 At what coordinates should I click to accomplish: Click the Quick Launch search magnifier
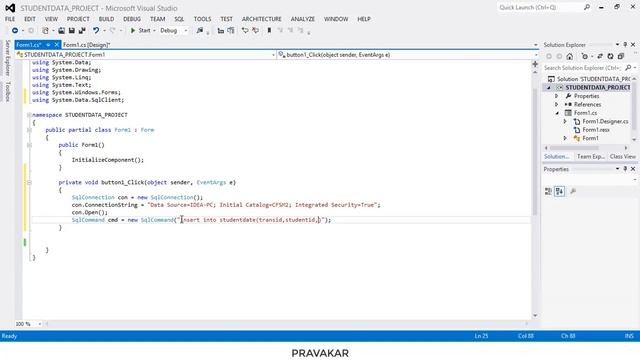[587, 7]
